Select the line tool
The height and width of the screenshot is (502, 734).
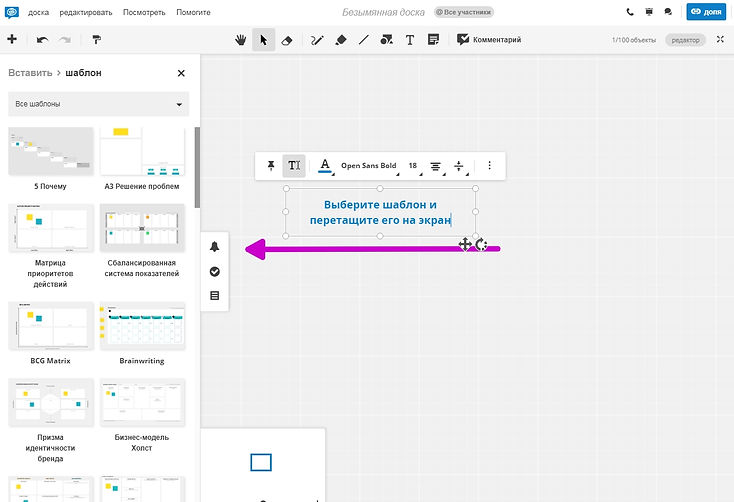[364, 40]
